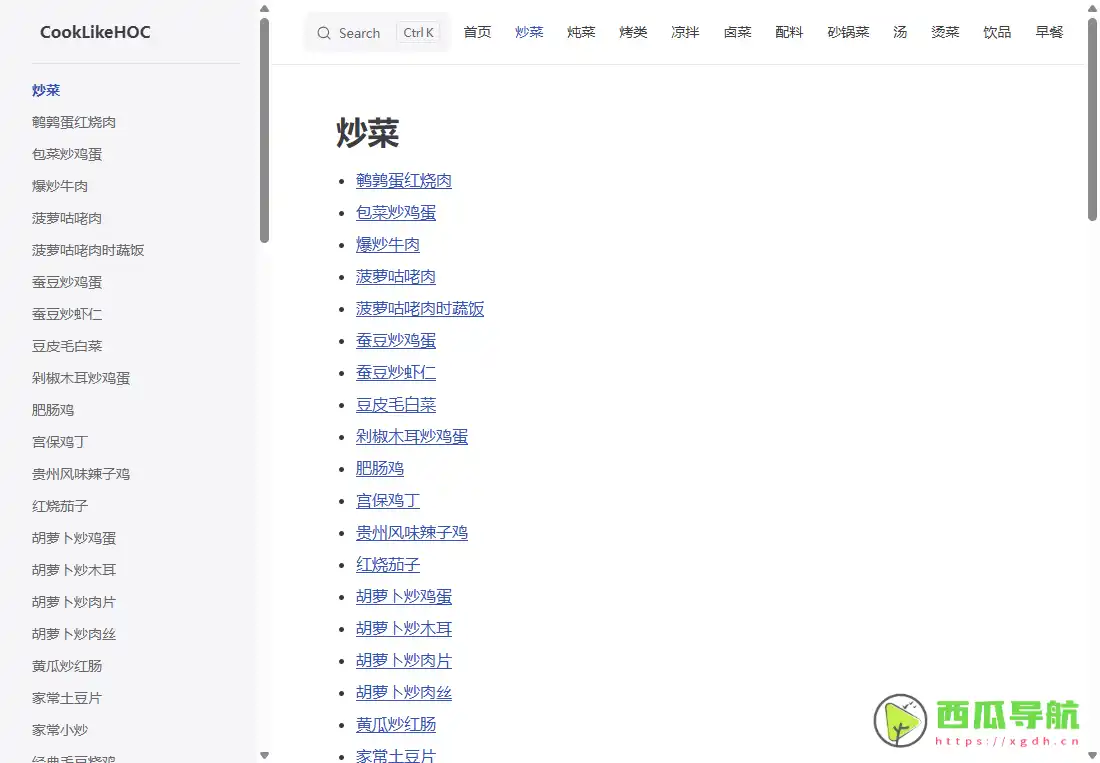The height and width of the screenshot is (763, 1100).
Task: Follow the 胡萝卜炒鸡蛋 link in main list
Action: click(403, 597)
